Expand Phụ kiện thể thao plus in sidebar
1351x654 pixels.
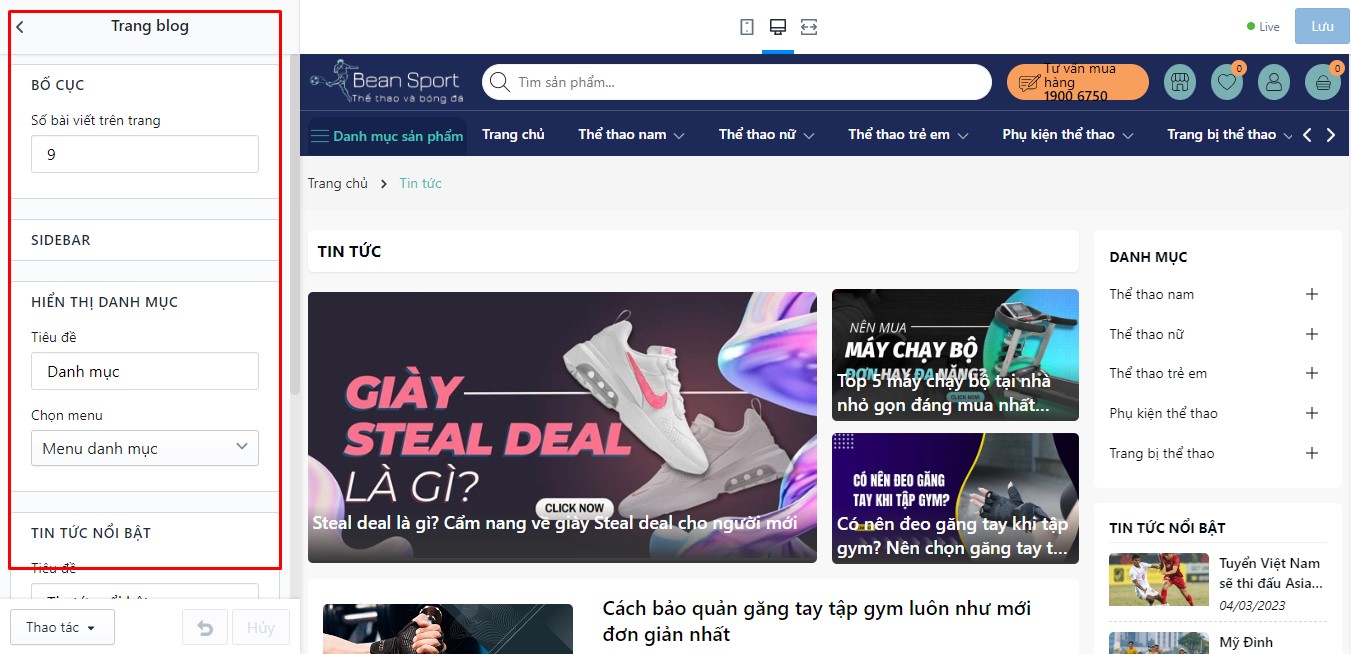[x=1312, y=413]
